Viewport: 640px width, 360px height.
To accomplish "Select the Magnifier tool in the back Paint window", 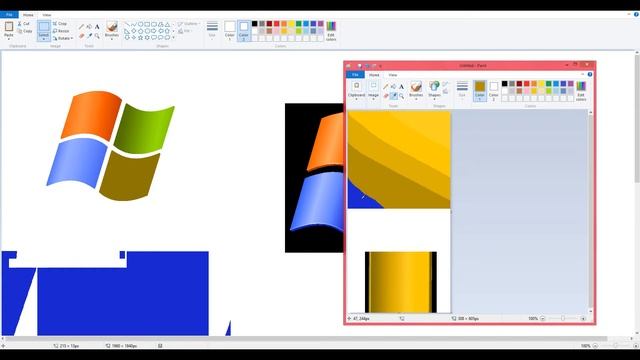I will (x=97, y=36).
